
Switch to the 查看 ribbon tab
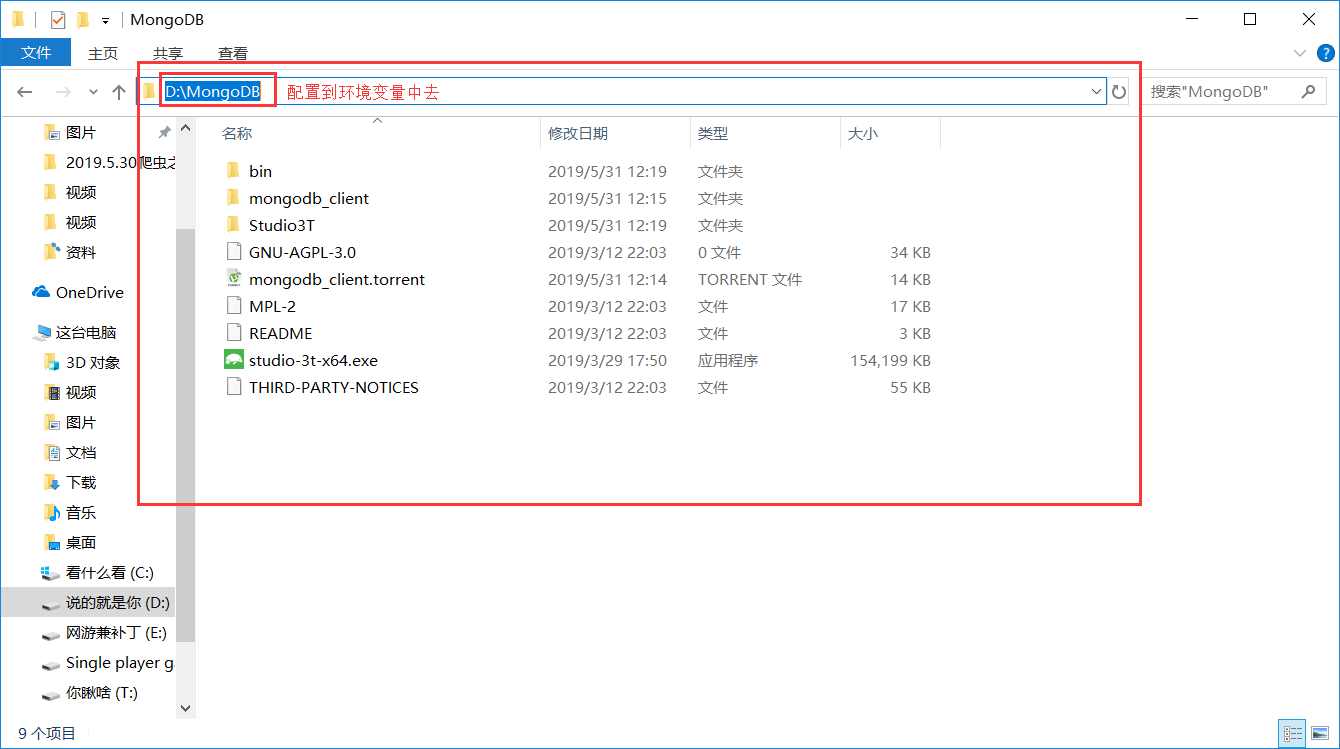pyautogui.click(x=233, y=53)
